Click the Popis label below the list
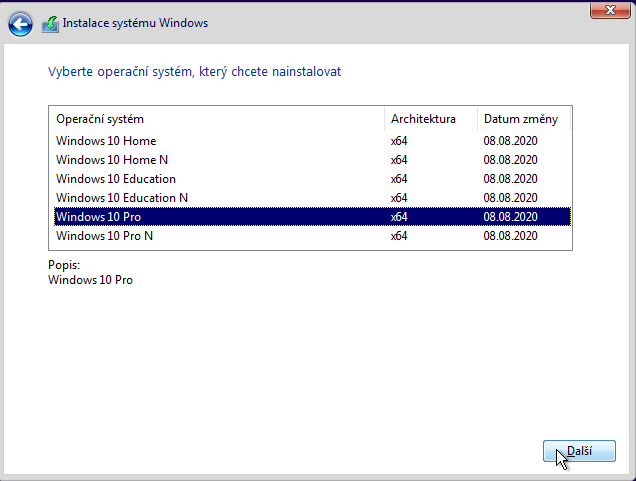The image size is (636, 481). (x=64, y=265)
